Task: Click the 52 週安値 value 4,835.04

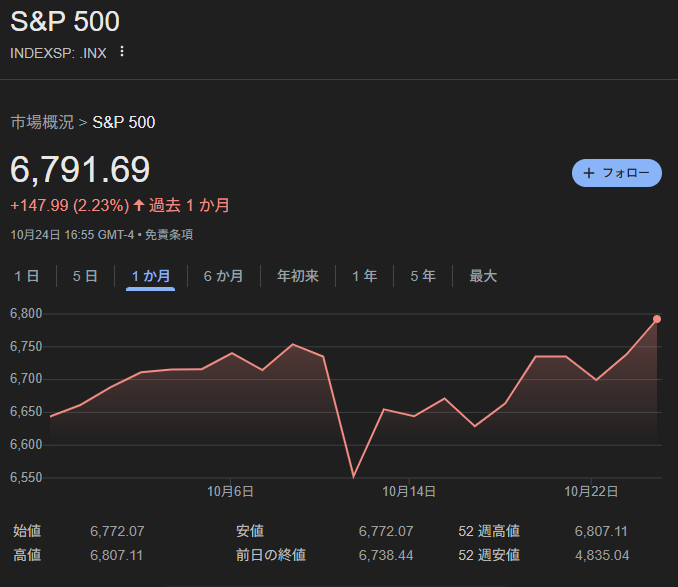Action: coord(602,555)
